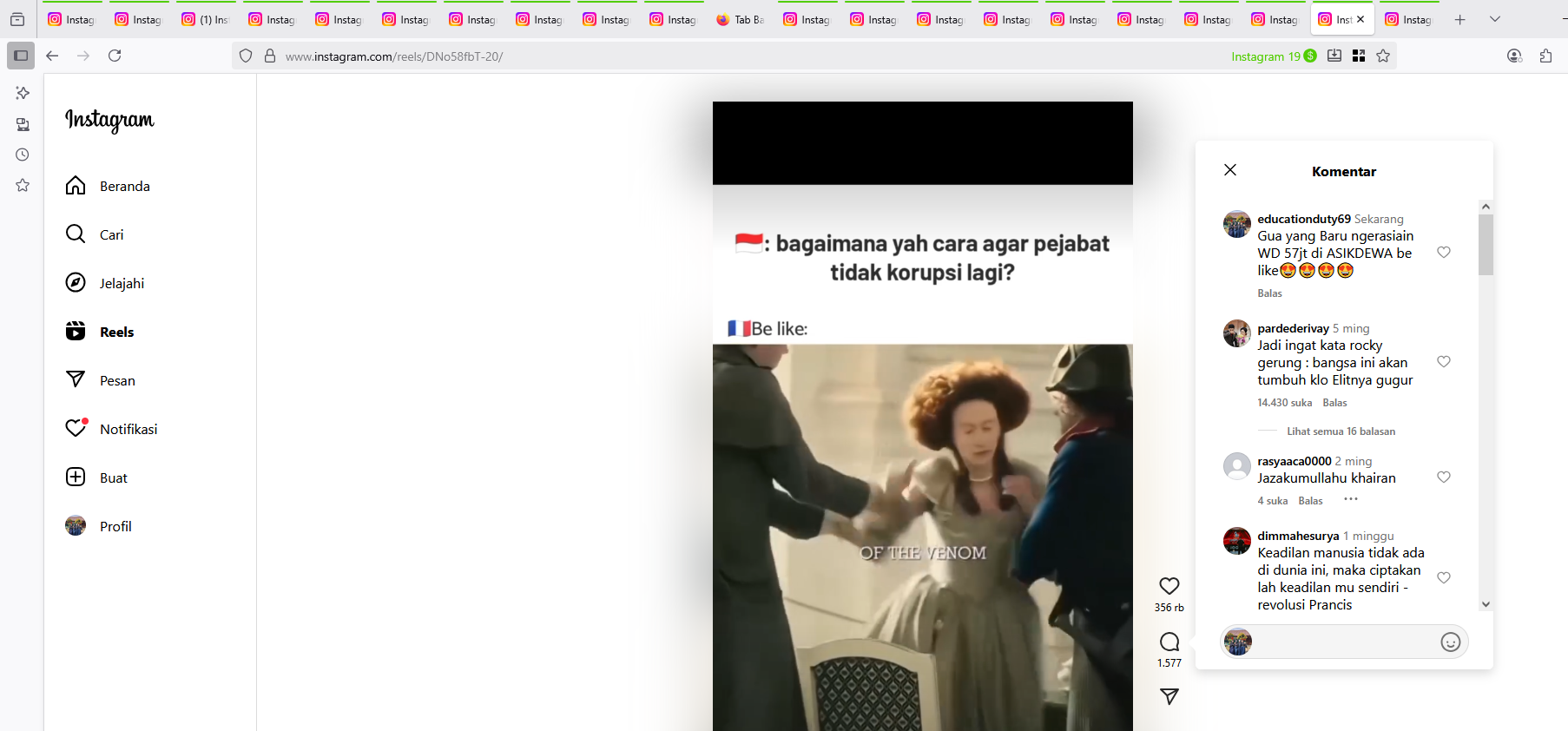Click Balas under pardederivay comment
The width and height of the screenshot is (1568, 731).
click(1334, 403)
